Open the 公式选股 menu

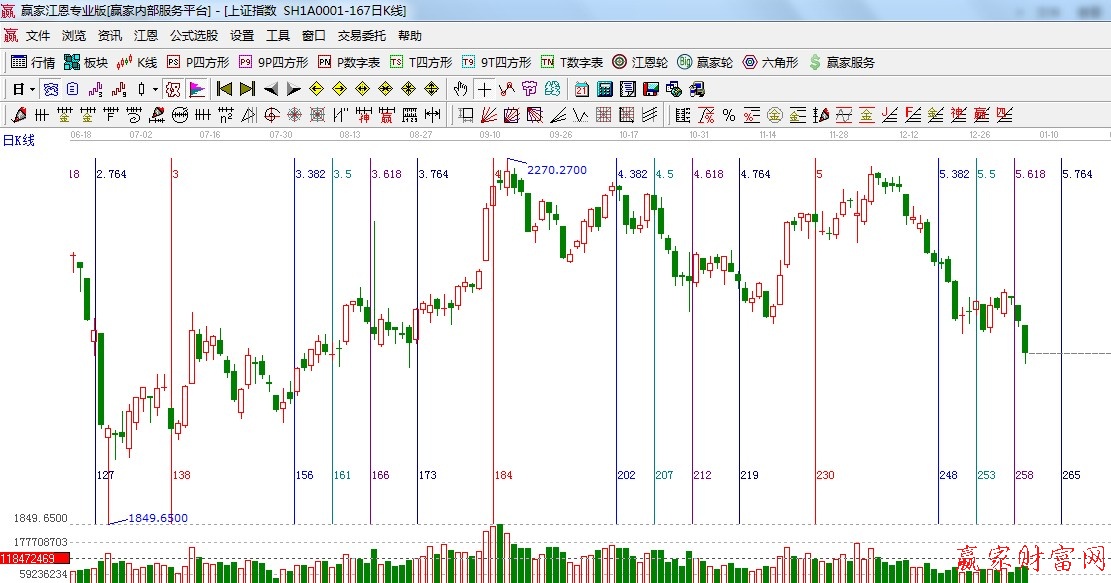click(x=194, y=36)
